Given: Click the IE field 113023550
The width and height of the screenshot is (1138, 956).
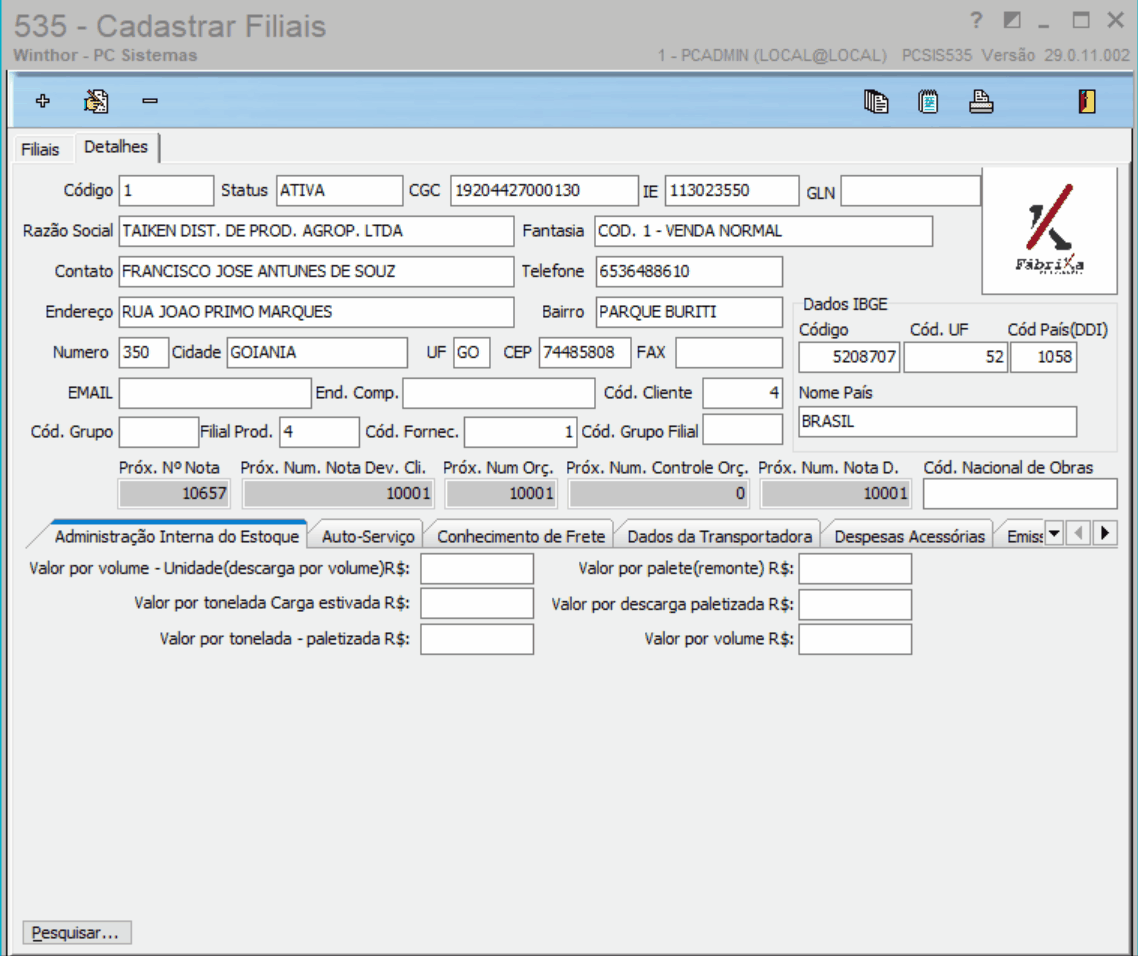Looking at the screenshot, I should 732,191.
